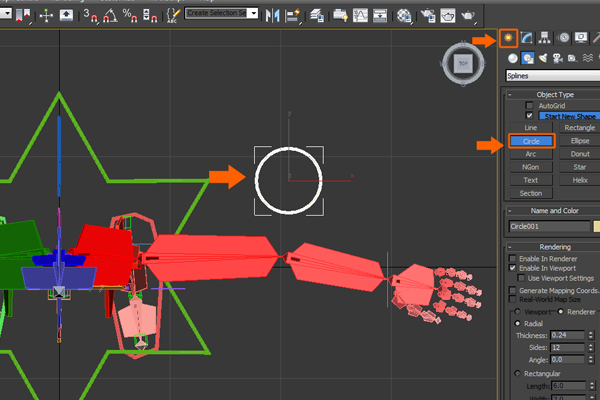Screen dimensions: 600x400
Task: Open the Manage Layers dialog
Action: coord(317,16)
